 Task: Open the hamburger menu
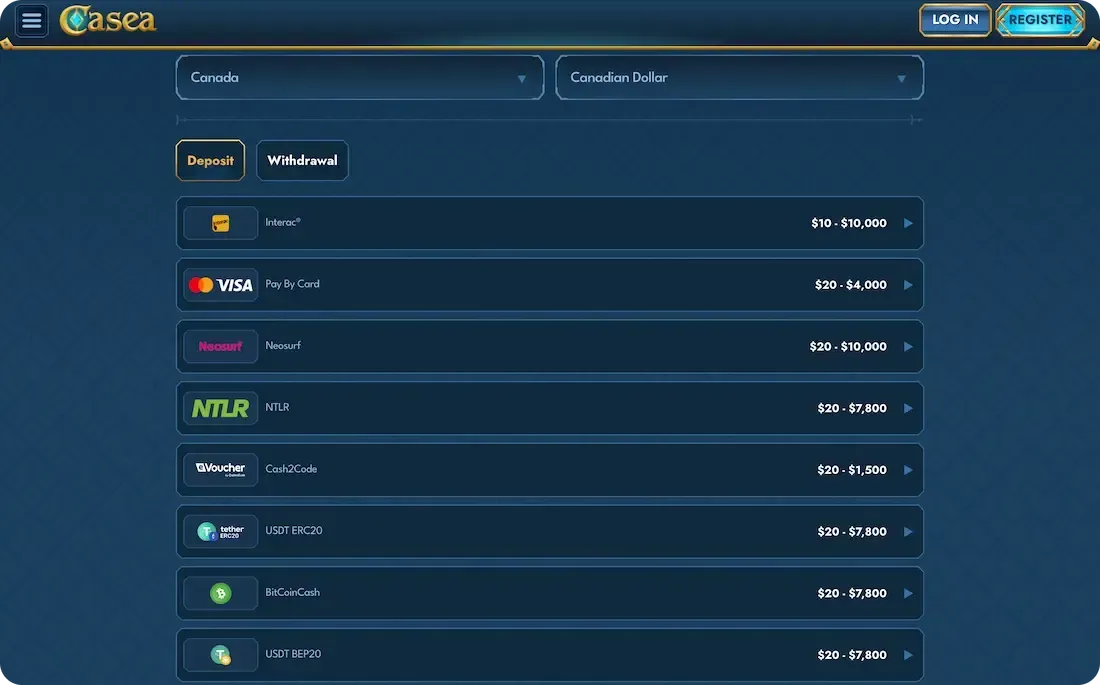pyautogui.click(x=32, y=20)
